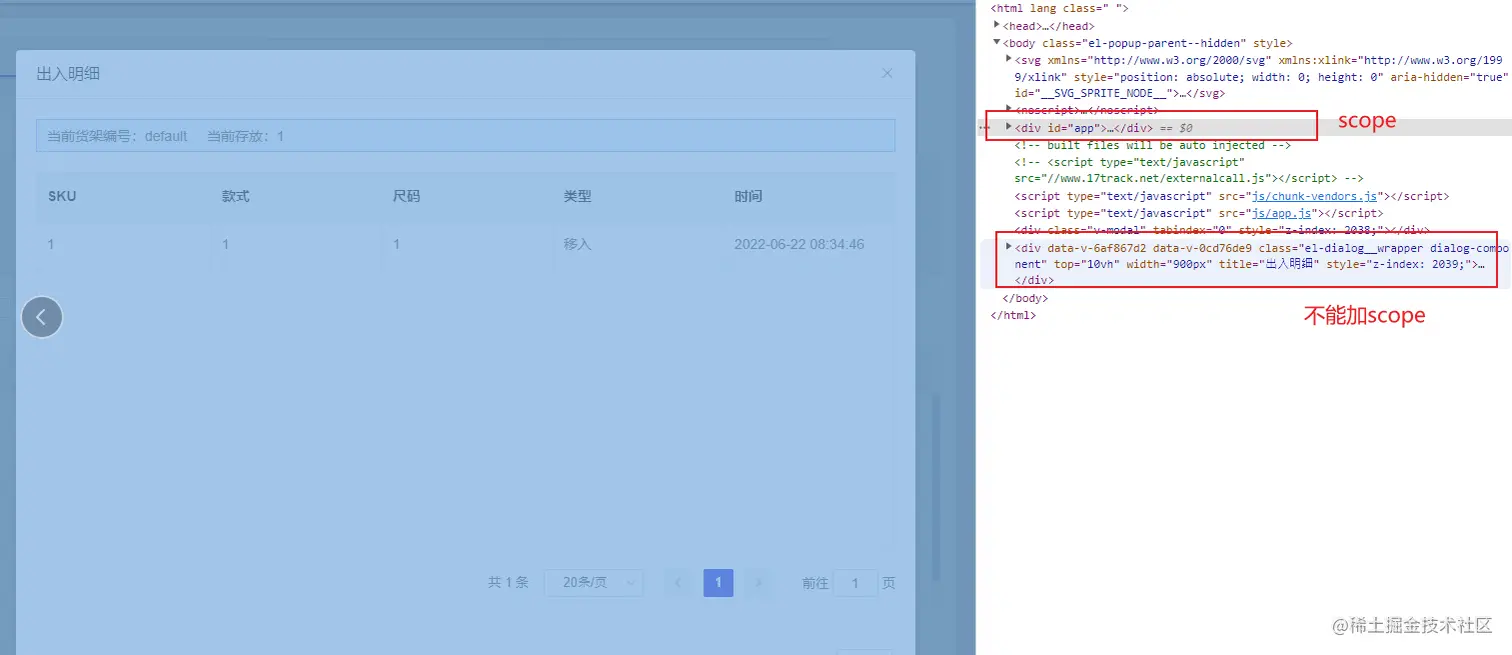
Task: Expand the el-dialog__wrapper div node
Action: pyautogui.click(x=1009, y=246)
